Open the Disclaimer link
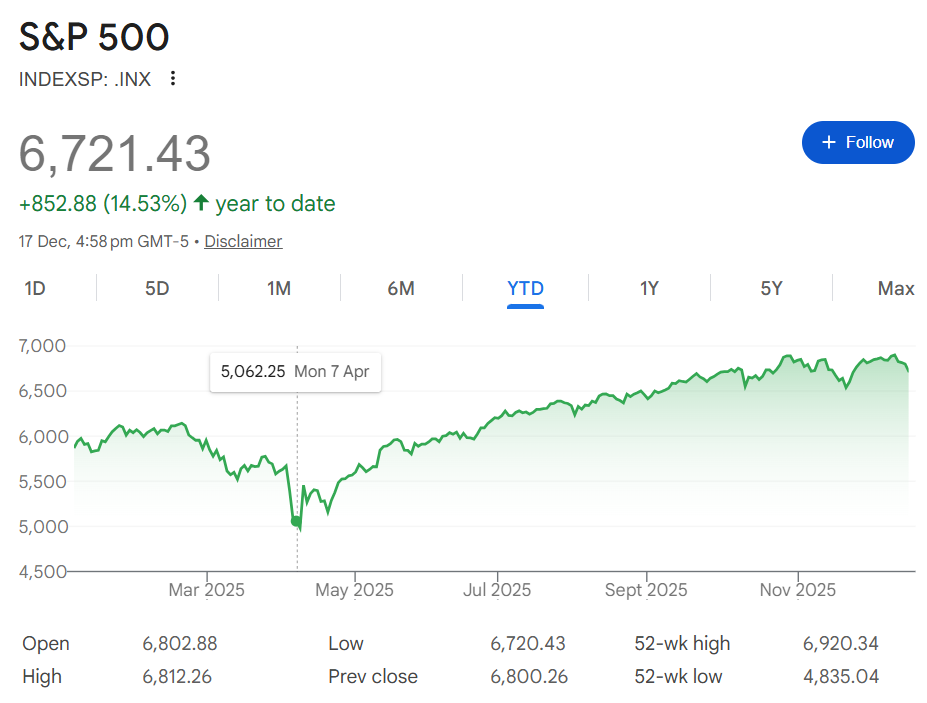 pos(243,241)
